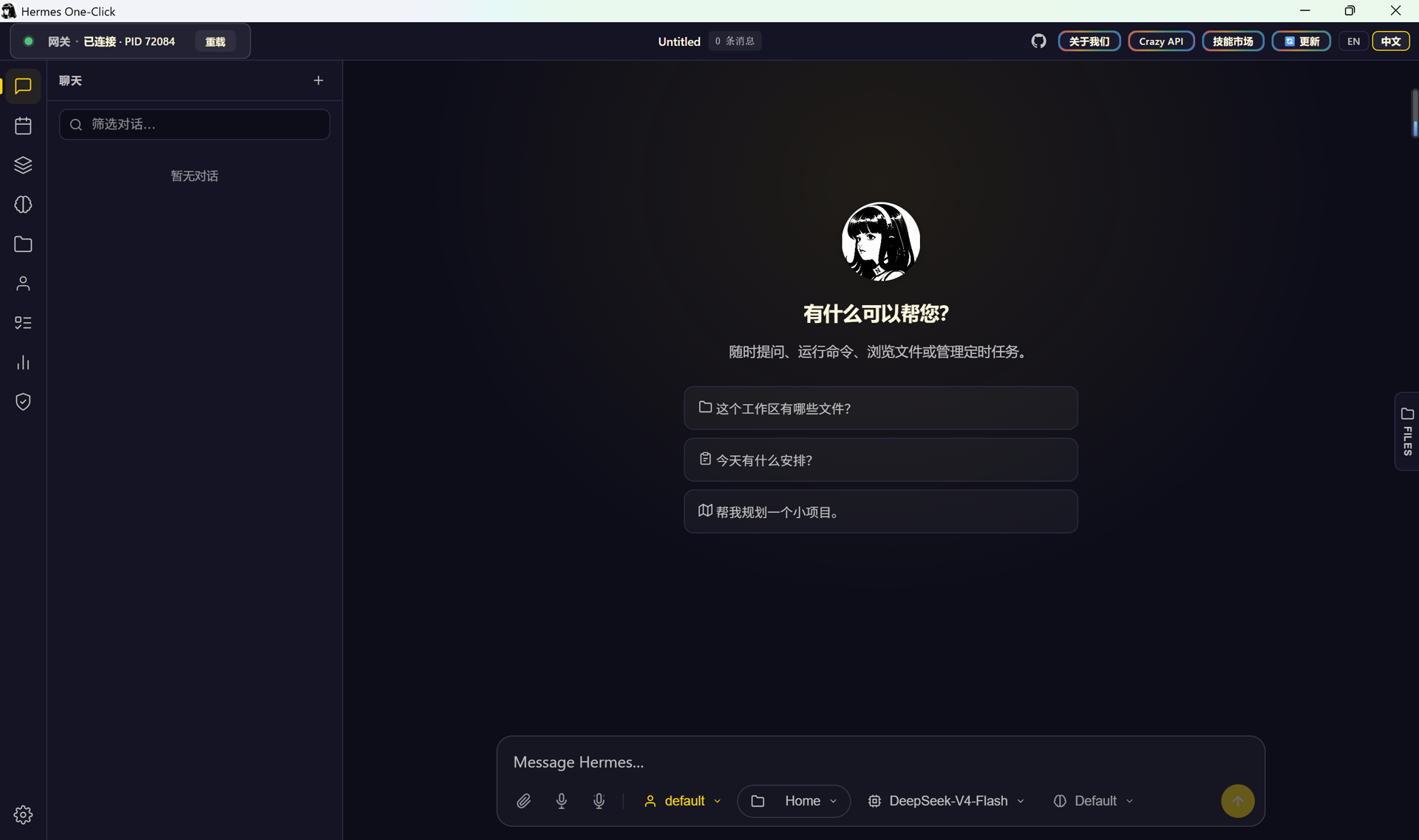Select suggestion 今天有什么安排?
The height and width of the screenshot is (840, 1419).
[x=881, y=460]
